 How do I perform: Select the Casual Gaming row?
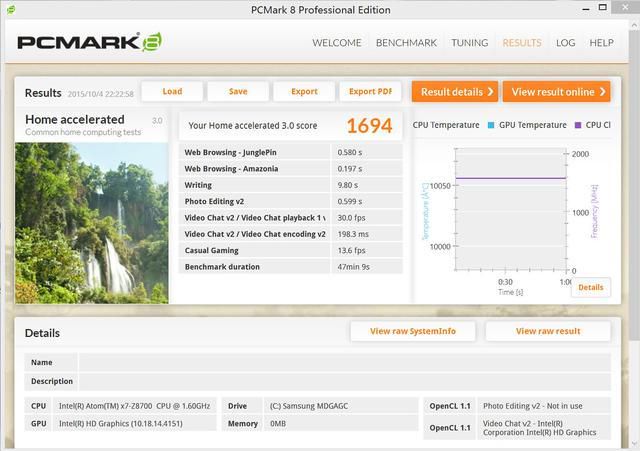291,250
